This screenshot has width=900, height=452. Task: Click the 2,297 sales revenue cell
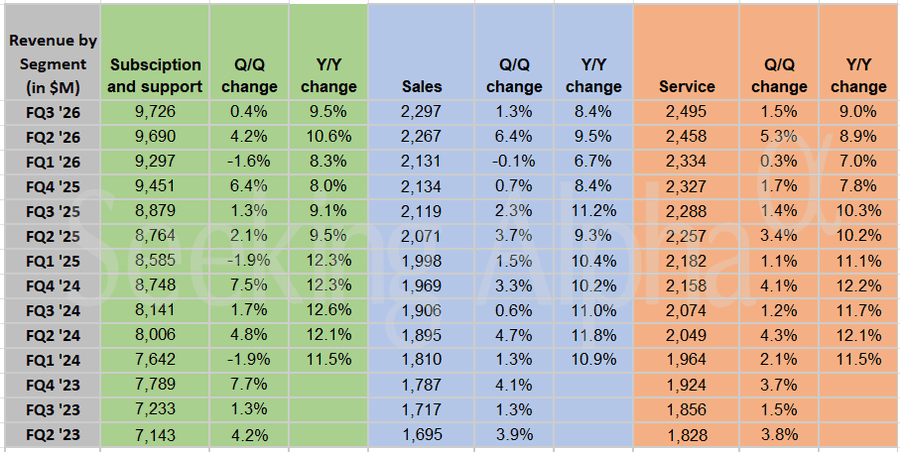(x=421, y=111)
